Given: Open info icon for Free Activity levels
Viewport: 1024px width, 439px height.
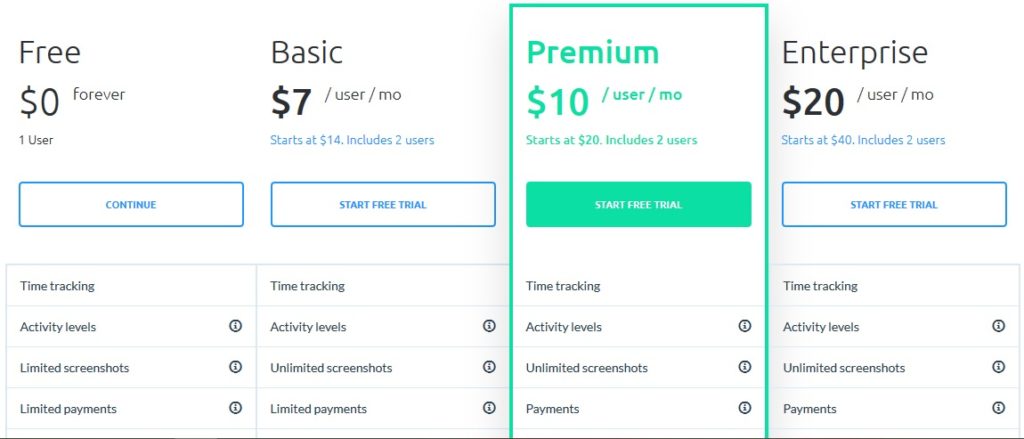Looking at the screenshot, I should click(236, 326).
